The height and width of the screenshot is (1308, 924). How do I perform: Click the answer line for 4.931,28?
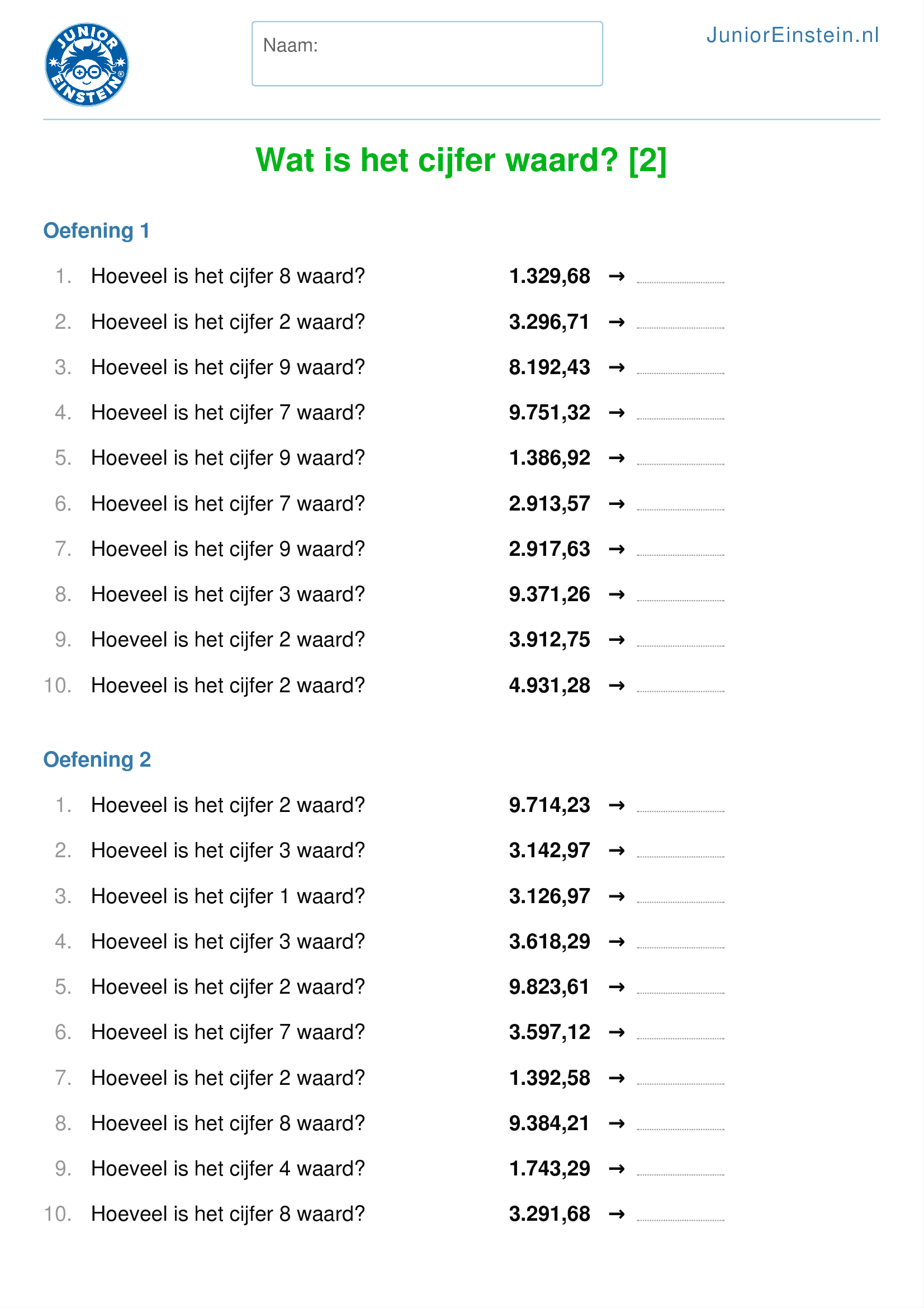[x=680, y=690]
